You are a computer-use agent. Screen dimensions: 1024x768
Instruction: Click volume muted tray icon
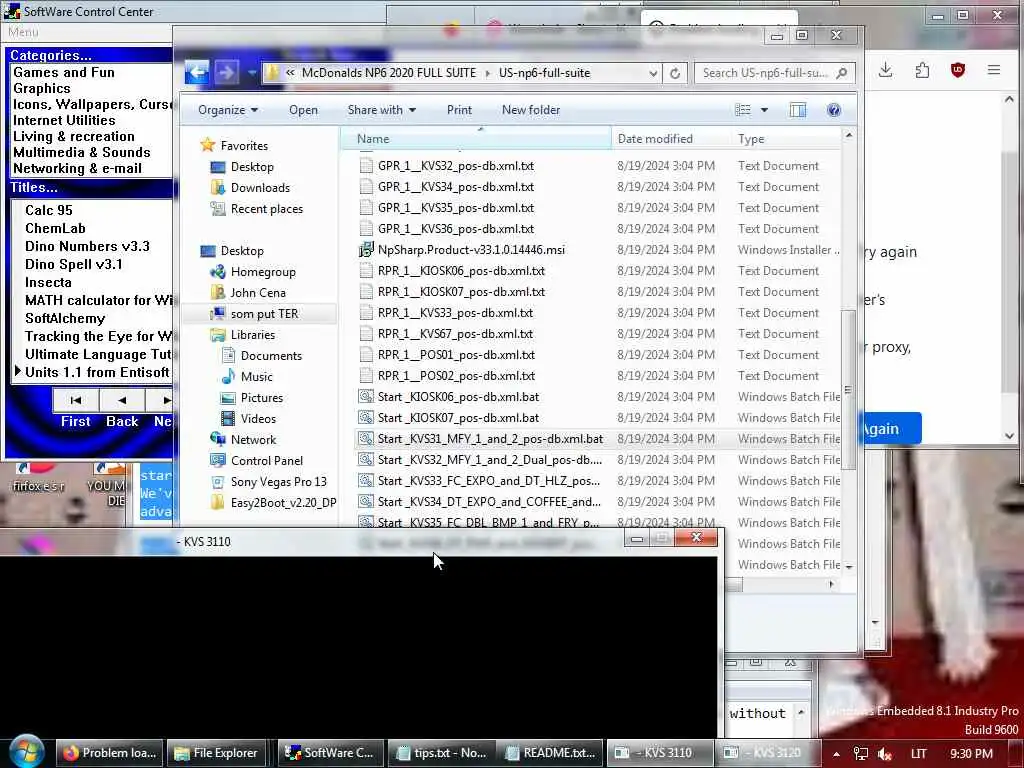coord(885,754)
